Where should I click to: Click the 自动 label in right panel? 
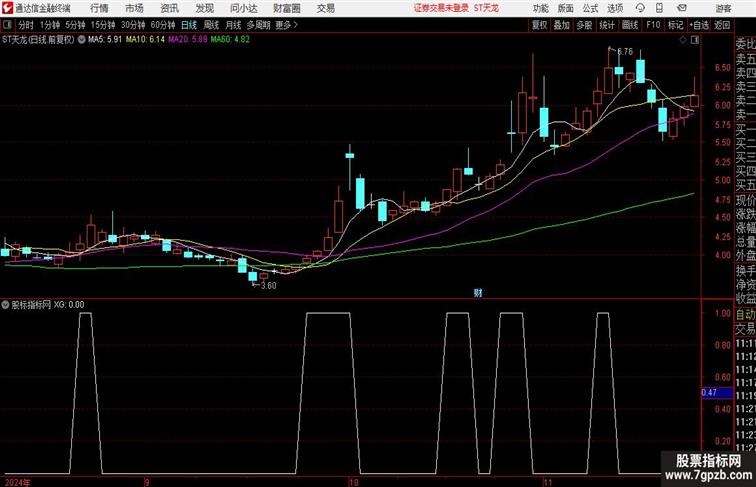tap(745, 314)
